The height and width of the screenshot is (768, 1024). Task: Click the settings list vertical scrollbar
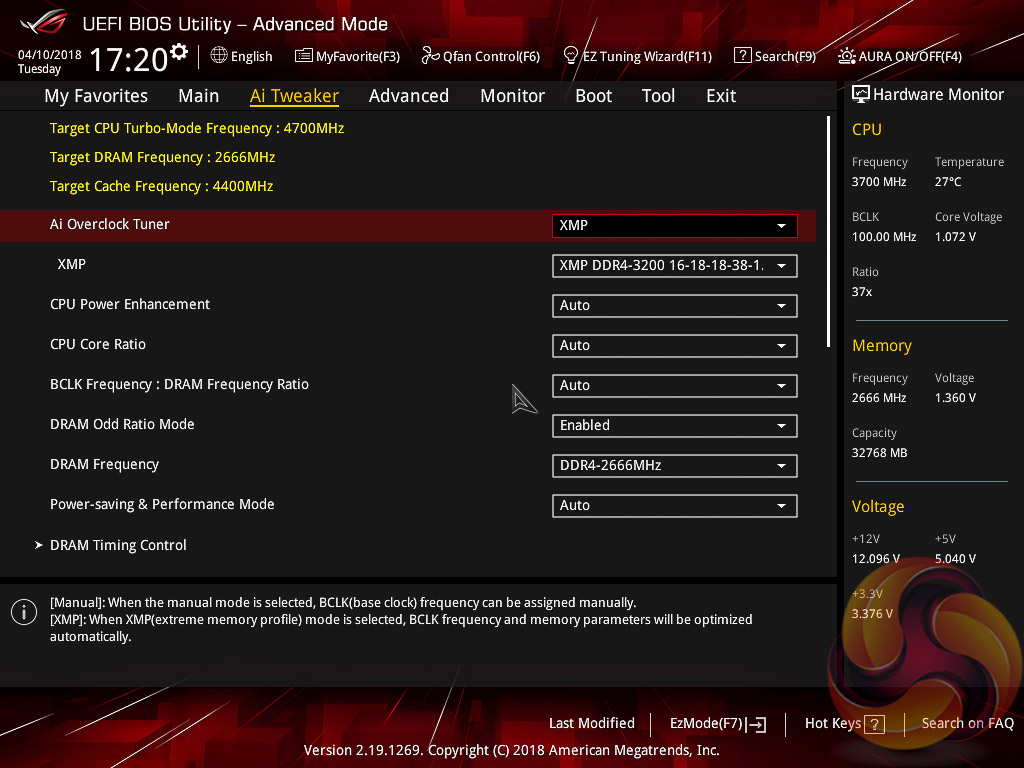[x=829, y=232]
